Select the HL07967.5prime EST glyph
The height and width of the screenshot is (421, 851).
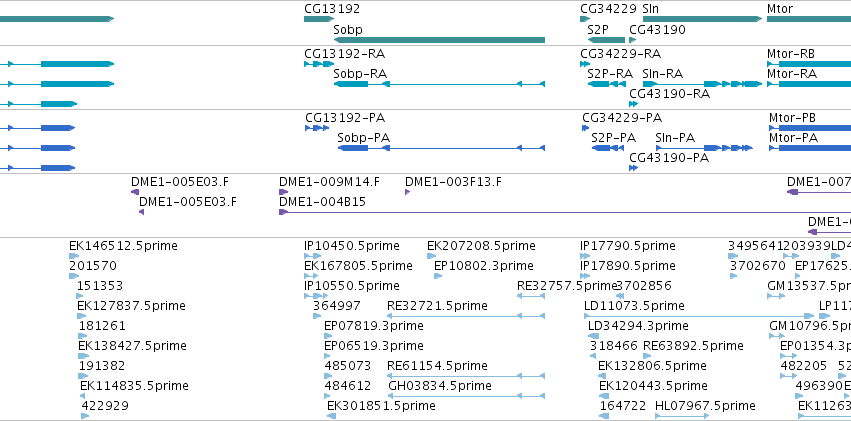674,416
